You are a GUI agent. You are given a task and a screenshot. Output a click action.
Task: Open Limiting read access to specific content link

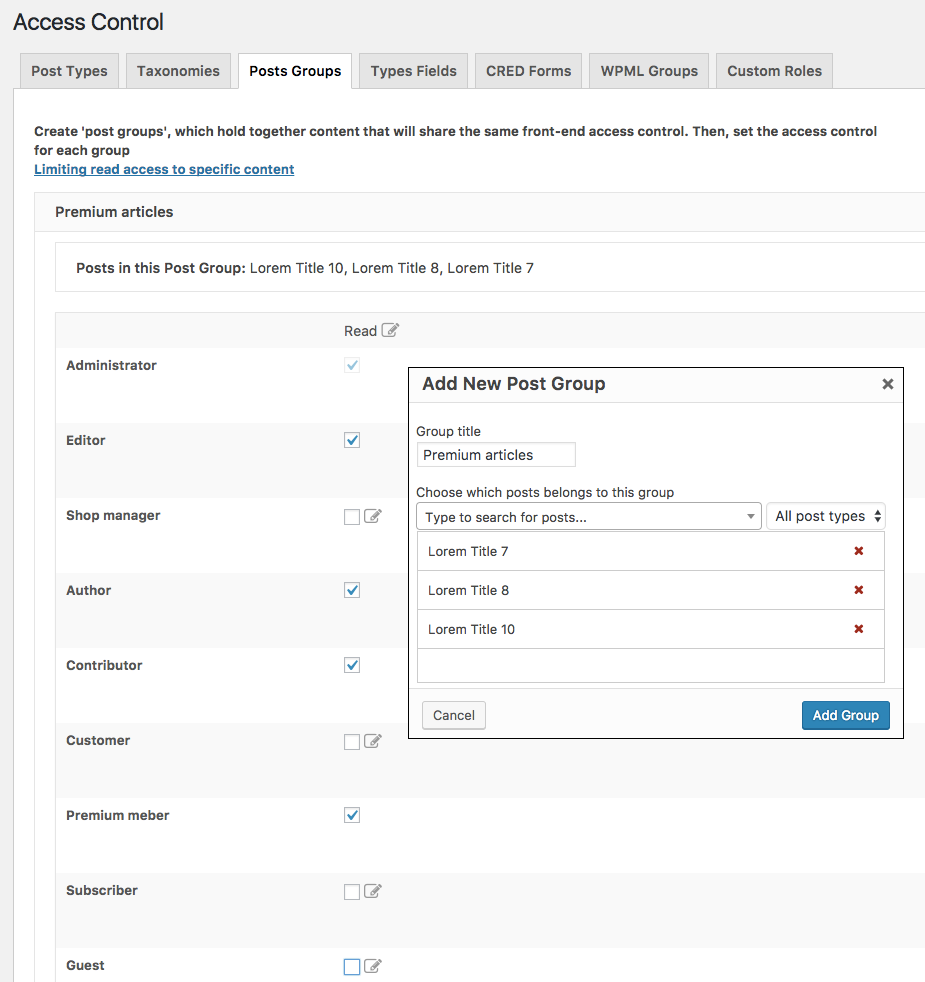pos(164,170)
